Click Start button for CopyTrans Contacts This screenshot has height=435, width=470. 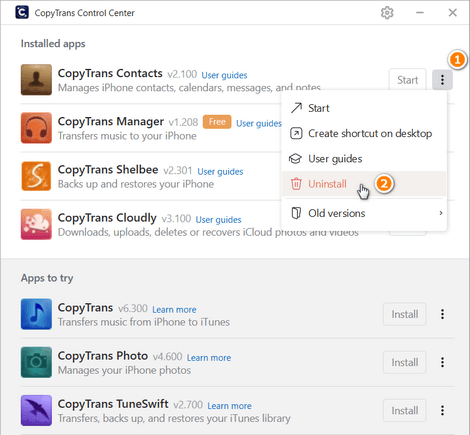pyautogui.click(x=407, y=80)
